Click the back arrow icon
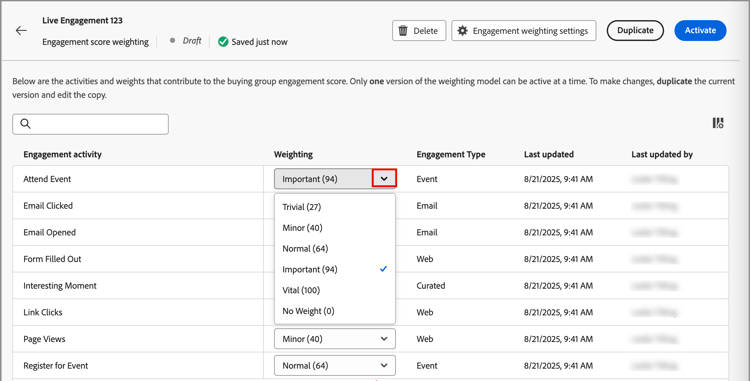 [21, 31]
